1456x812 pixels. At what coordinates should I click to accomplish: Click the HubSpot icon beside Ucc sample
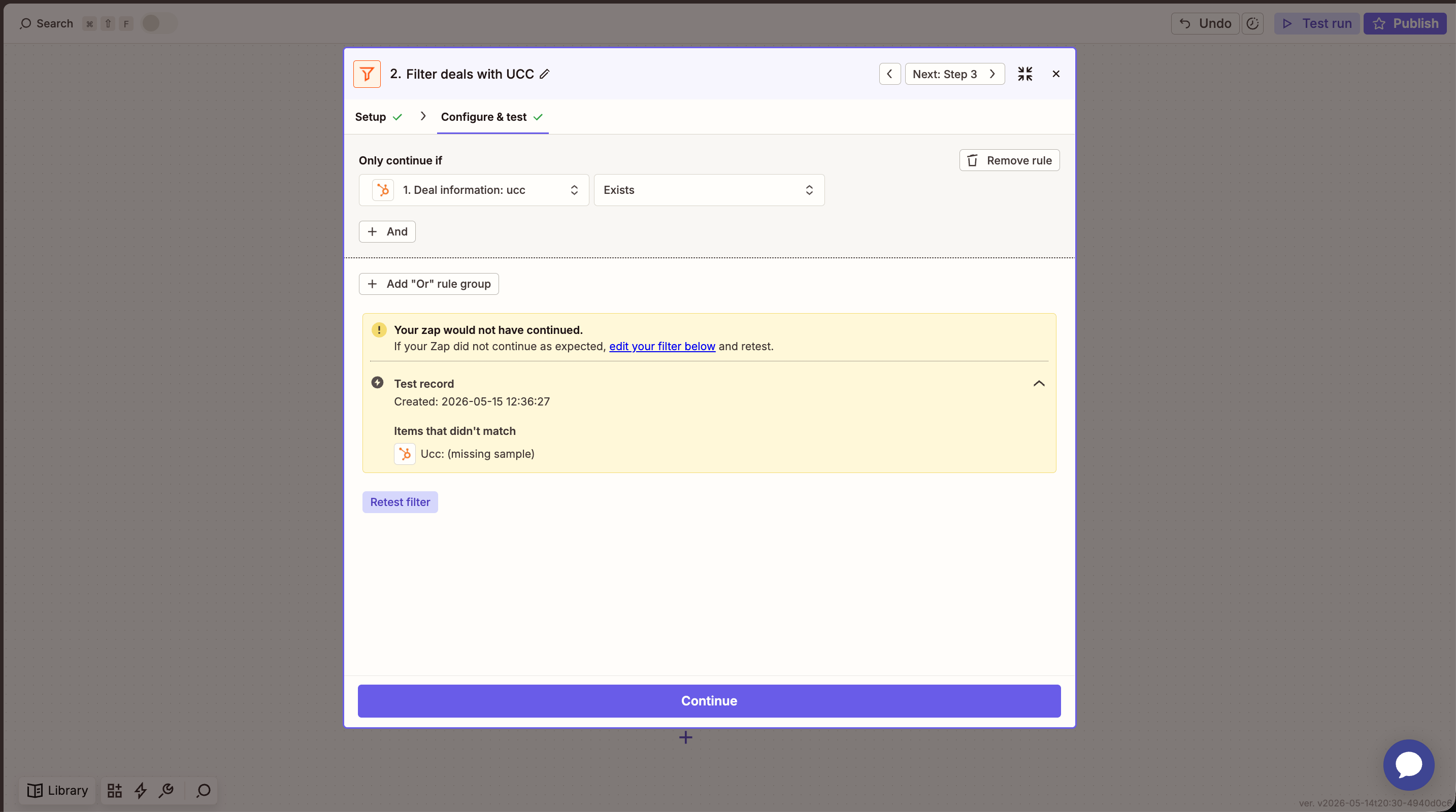point(405,454)
